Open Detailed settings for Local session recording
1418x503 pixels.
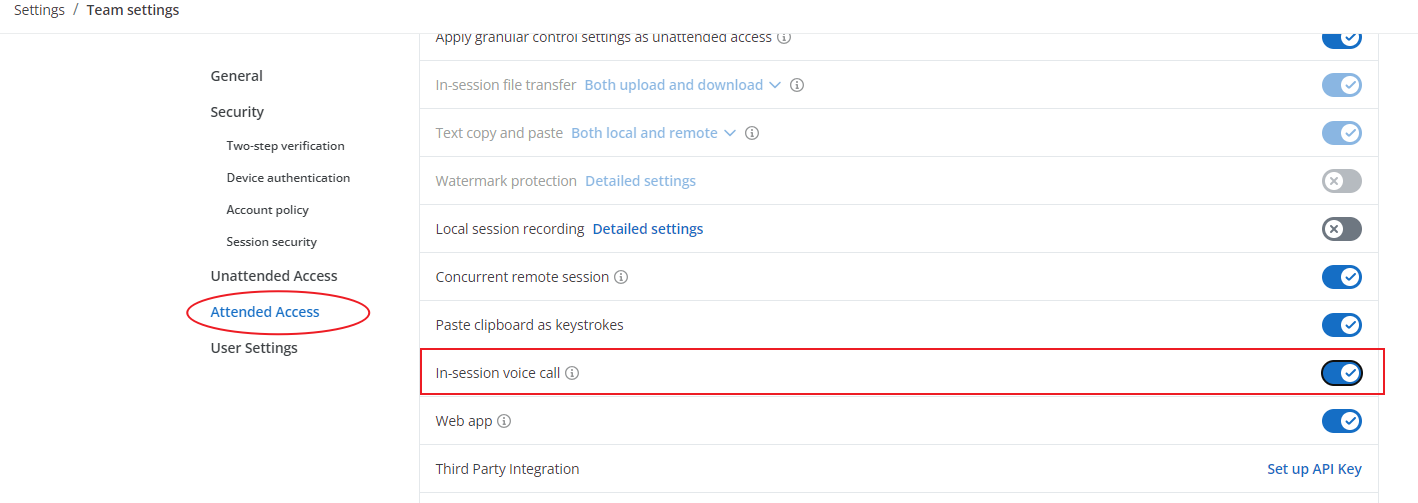click(x=648, y=229)
